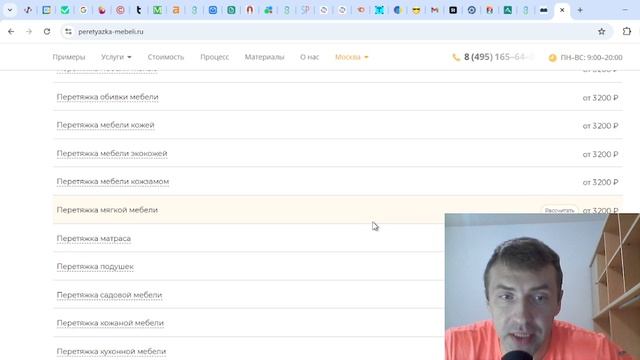
Task: Open Перетяжка обивки мебели link
Action: click(107, 97)
